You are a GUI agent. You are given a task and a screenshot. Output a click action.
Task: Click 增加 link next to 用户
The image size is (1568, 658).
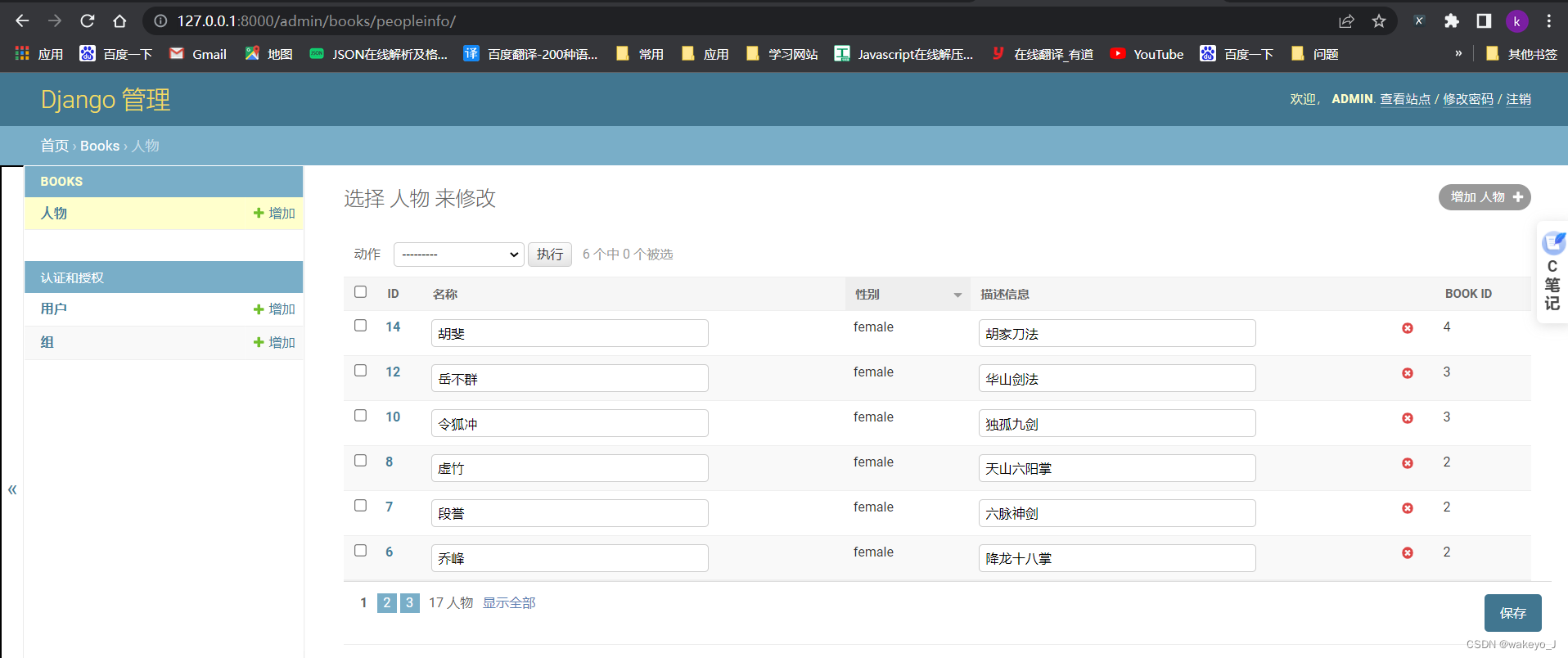(x=274, y=309)
